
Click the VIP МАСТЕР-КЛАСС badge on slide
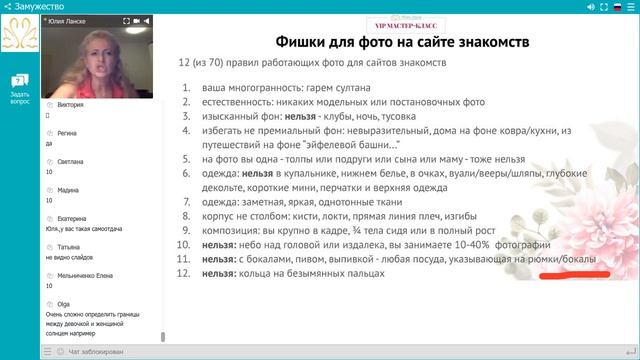click(406, 25)
